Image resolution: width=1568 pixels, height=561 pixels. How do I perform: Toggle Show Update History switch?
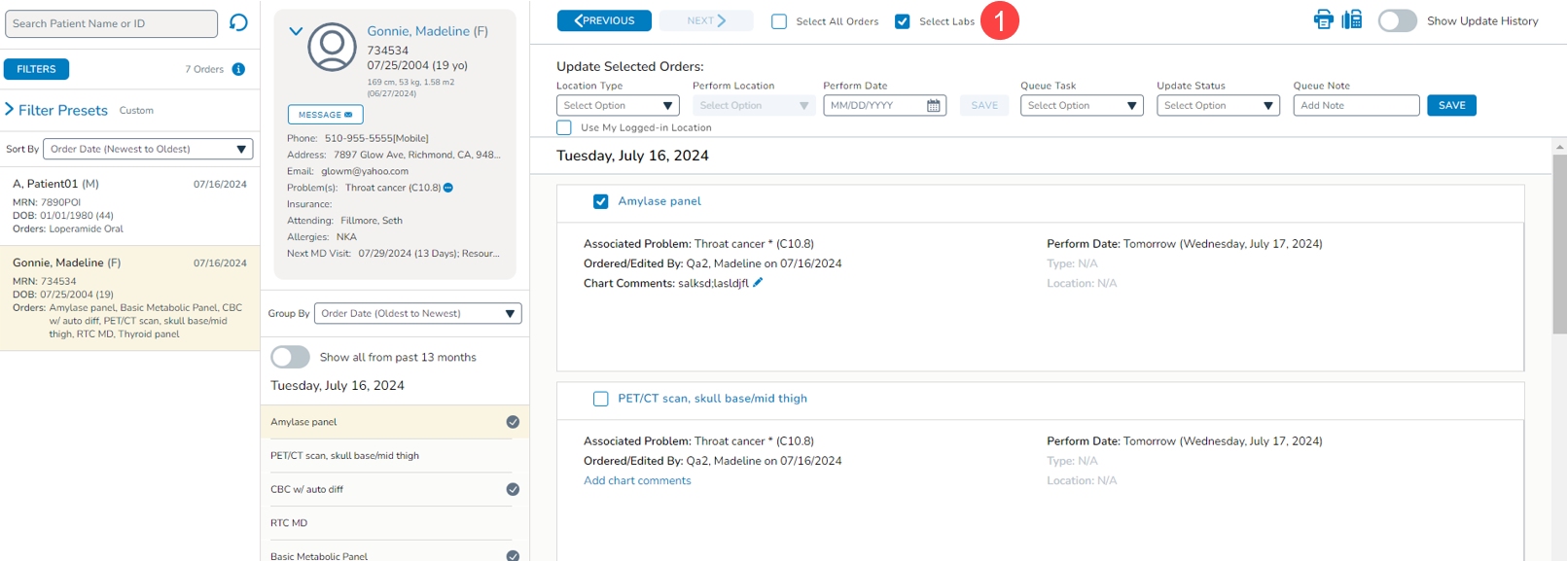coord(1397,21)
